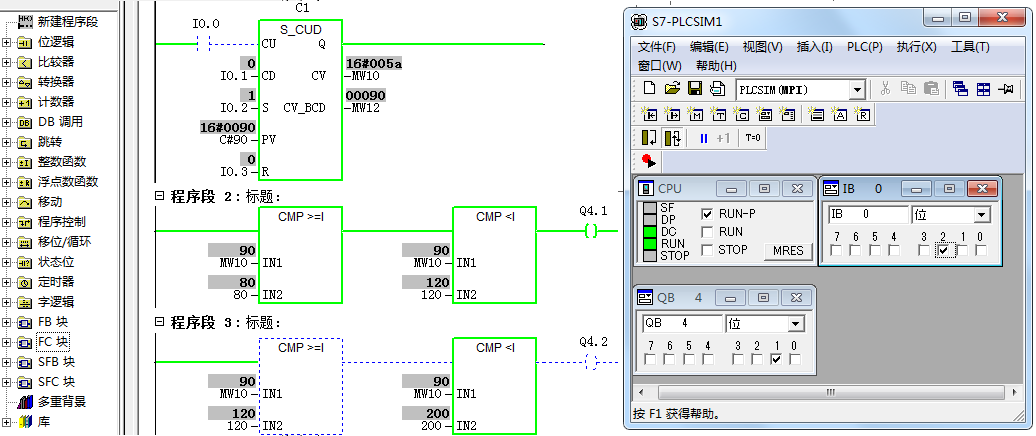The height and width of the screenshot is (436, 1036).
Task: Insert an Output variable view
Action: point(673,115)
